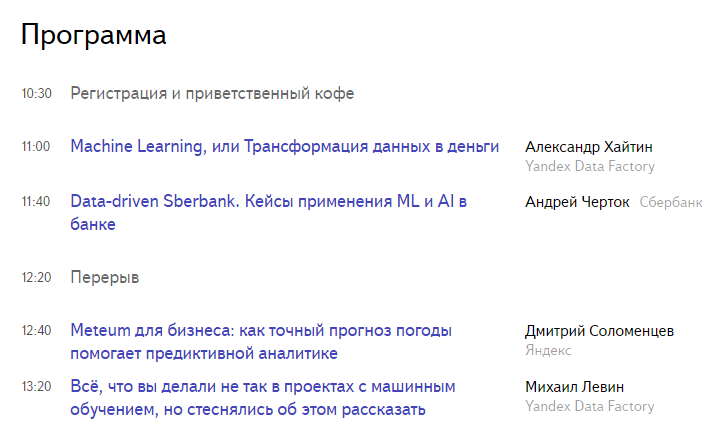Open the Meteum для бизнеса talk link
Image resolution: width=724 pixels, height=439 pixels.
pyautogui.click(x=261, y=331)
